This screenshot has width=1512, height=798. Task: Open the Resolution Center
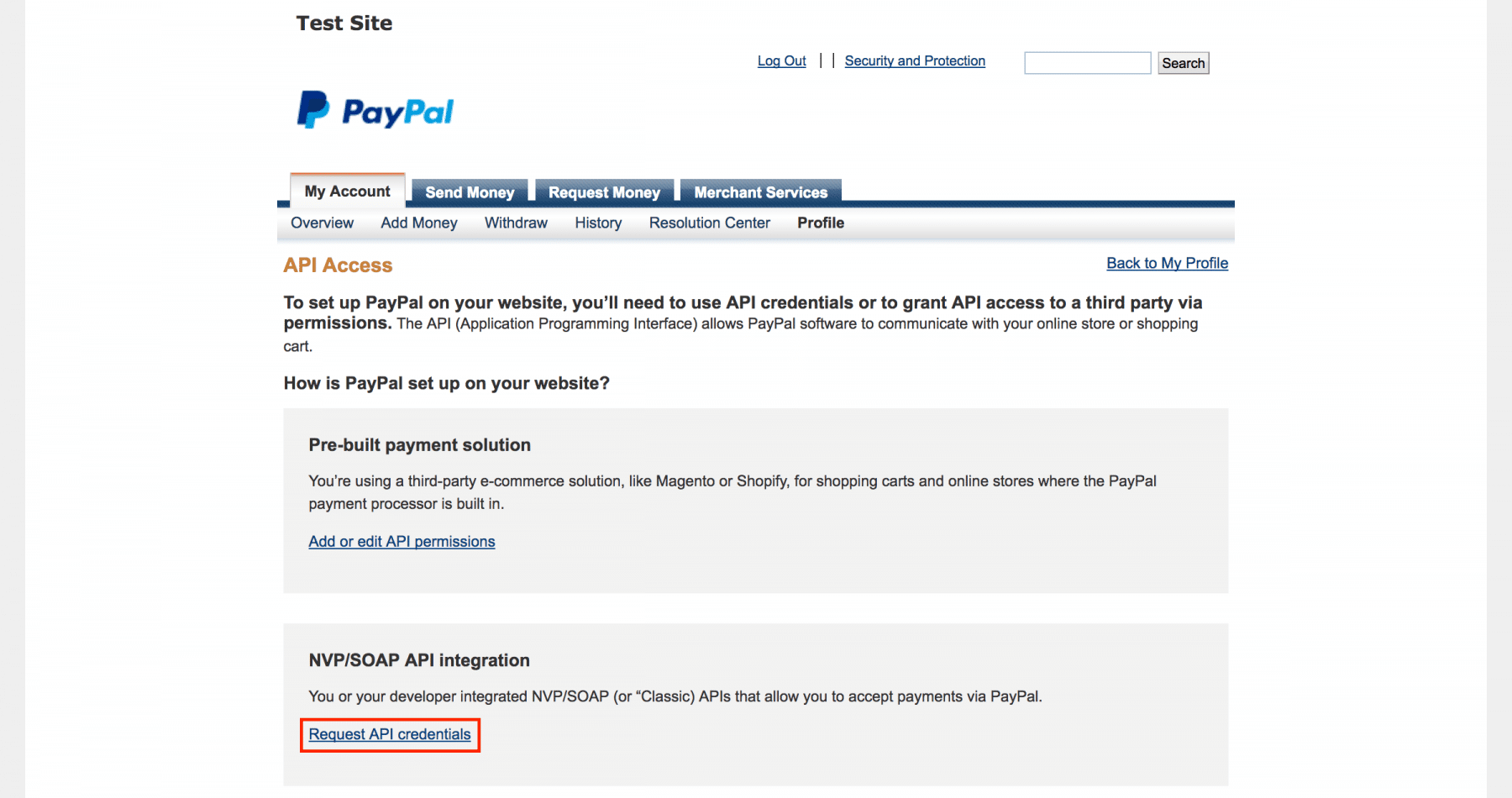(x=709, y=223)
